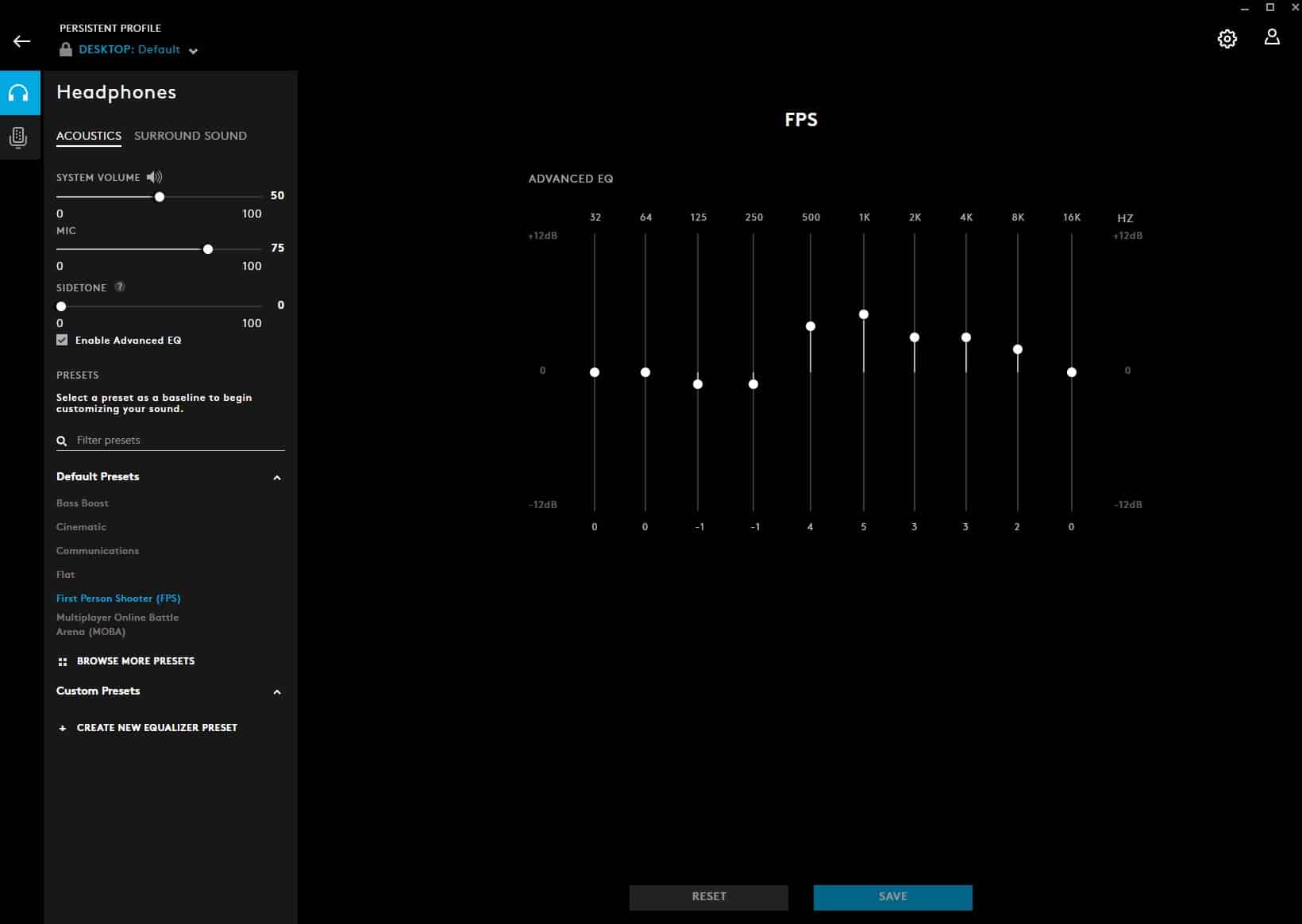
Task: Toggle Enable Advanced EQ checkbox
Action: click(x=62, y=340)
